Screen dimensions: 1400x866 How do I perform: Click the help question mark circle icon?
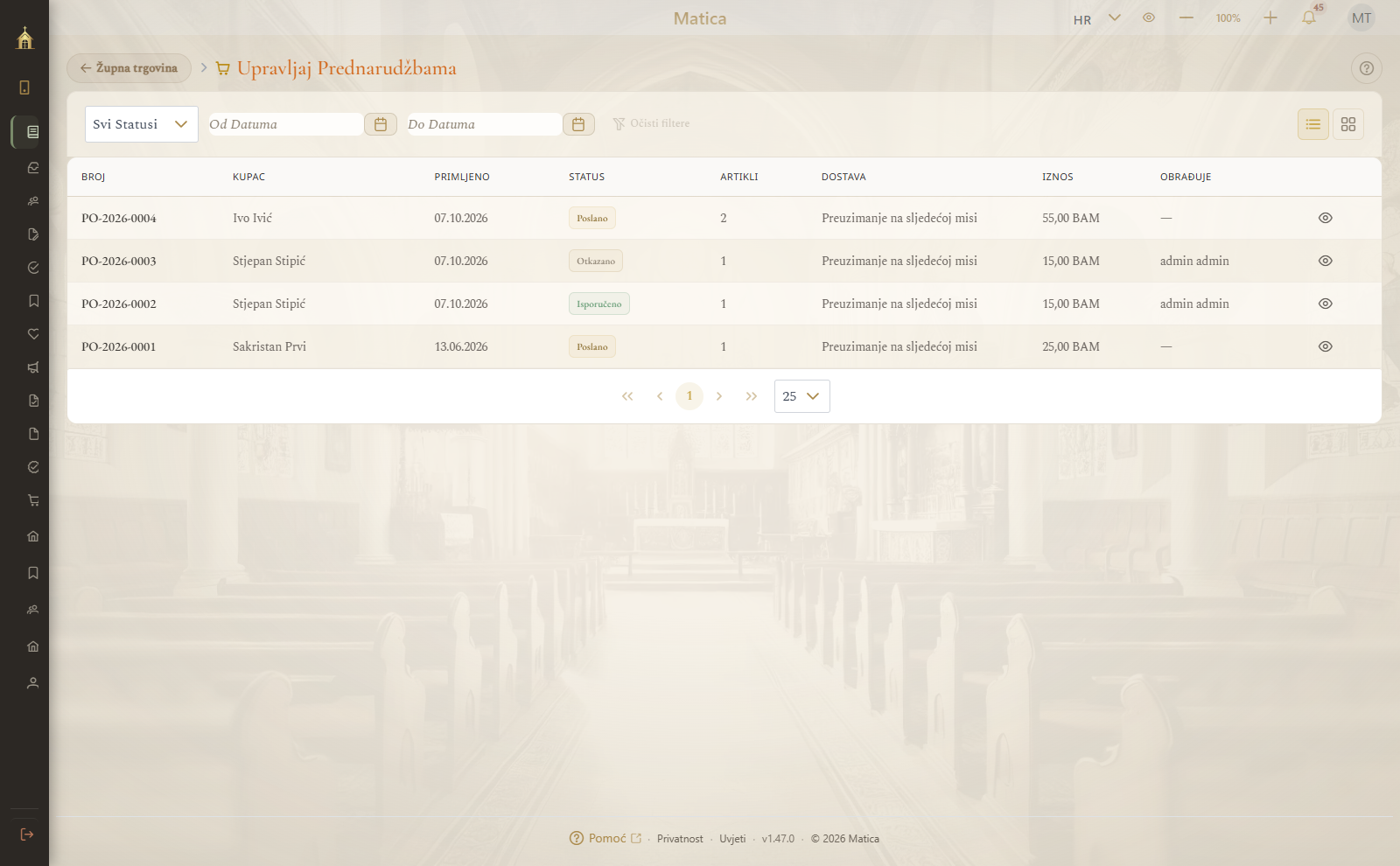pos(1367,68)
